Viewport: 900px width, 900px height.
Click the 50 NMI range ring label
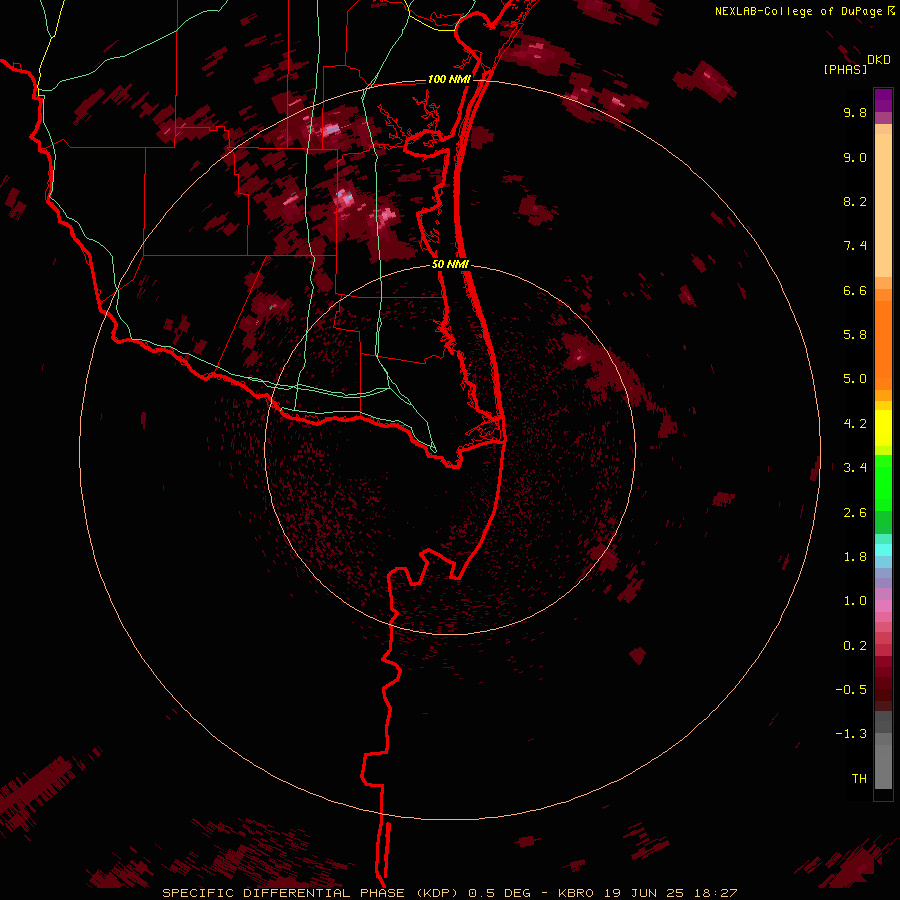tap(450, 265)
